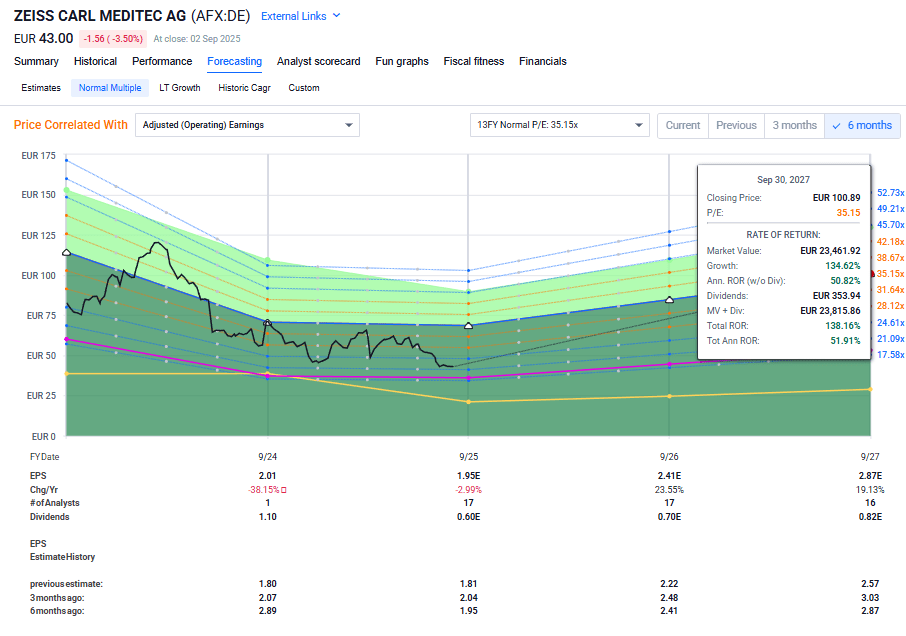The width and height of the screenshot is (906, 636).
Task: Click the white triangle marker at 9/25
Action: (468, 326)
